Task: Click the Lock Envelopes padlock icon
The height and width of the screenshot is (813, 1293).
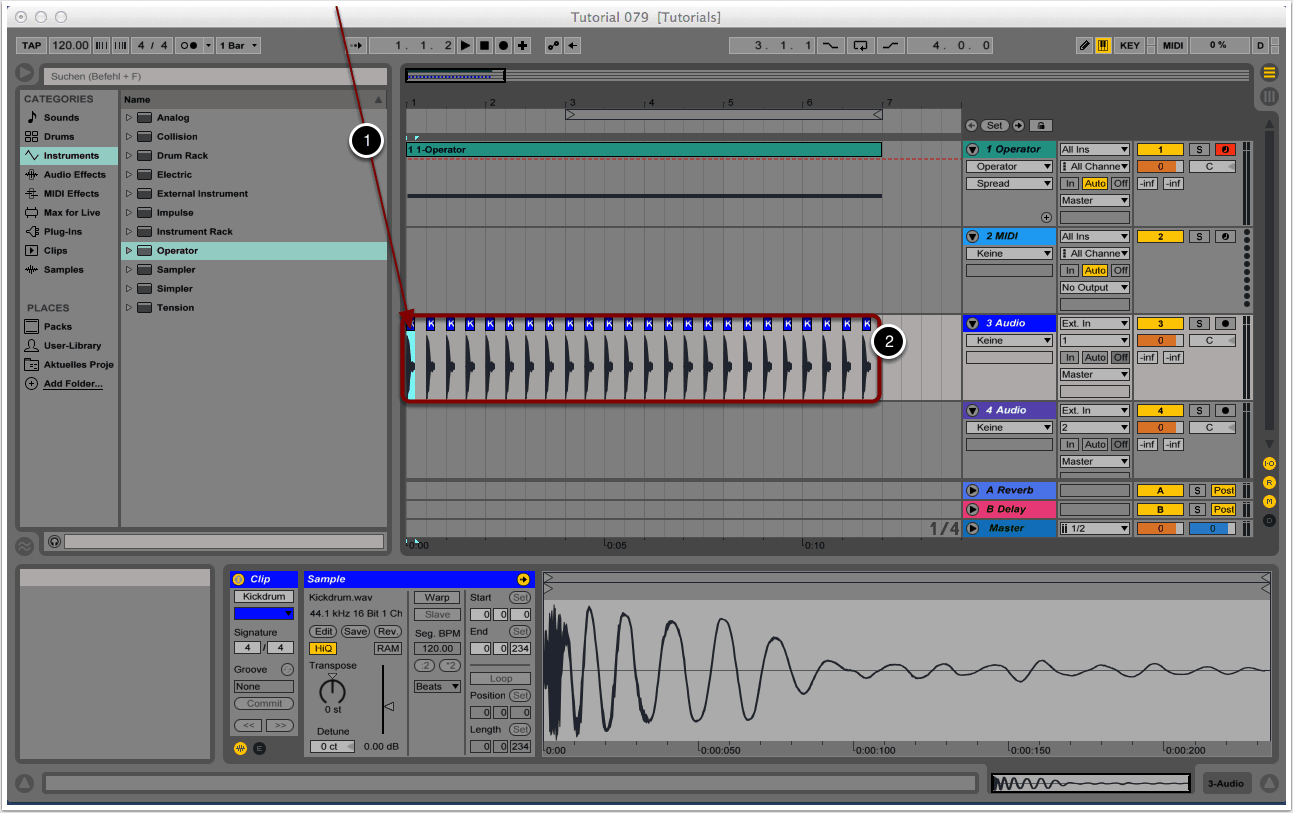Action: [1039, 126]
